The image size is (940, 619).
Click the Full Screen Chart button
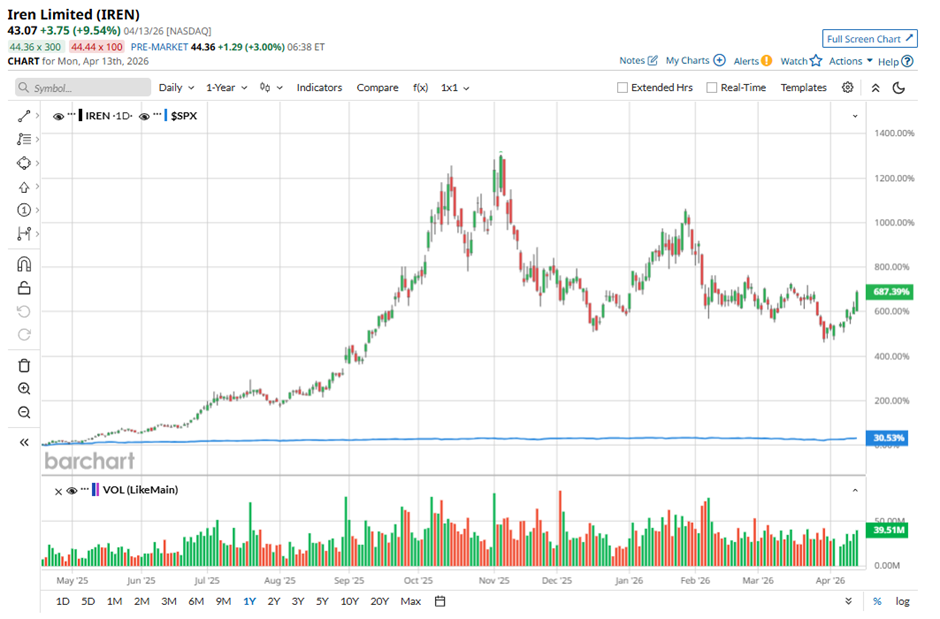click(x=869, y=39)
